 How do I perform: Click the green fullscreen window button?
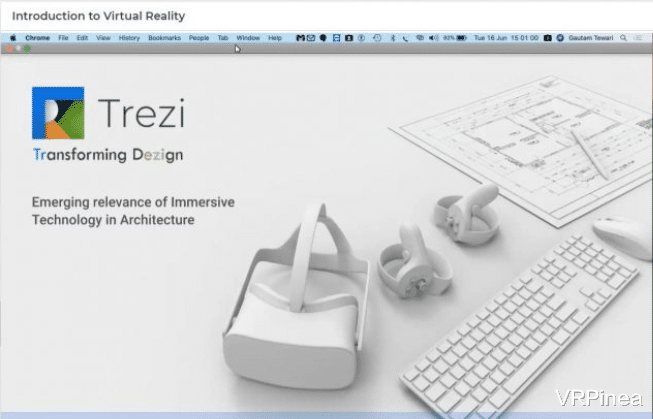point(27,49)
